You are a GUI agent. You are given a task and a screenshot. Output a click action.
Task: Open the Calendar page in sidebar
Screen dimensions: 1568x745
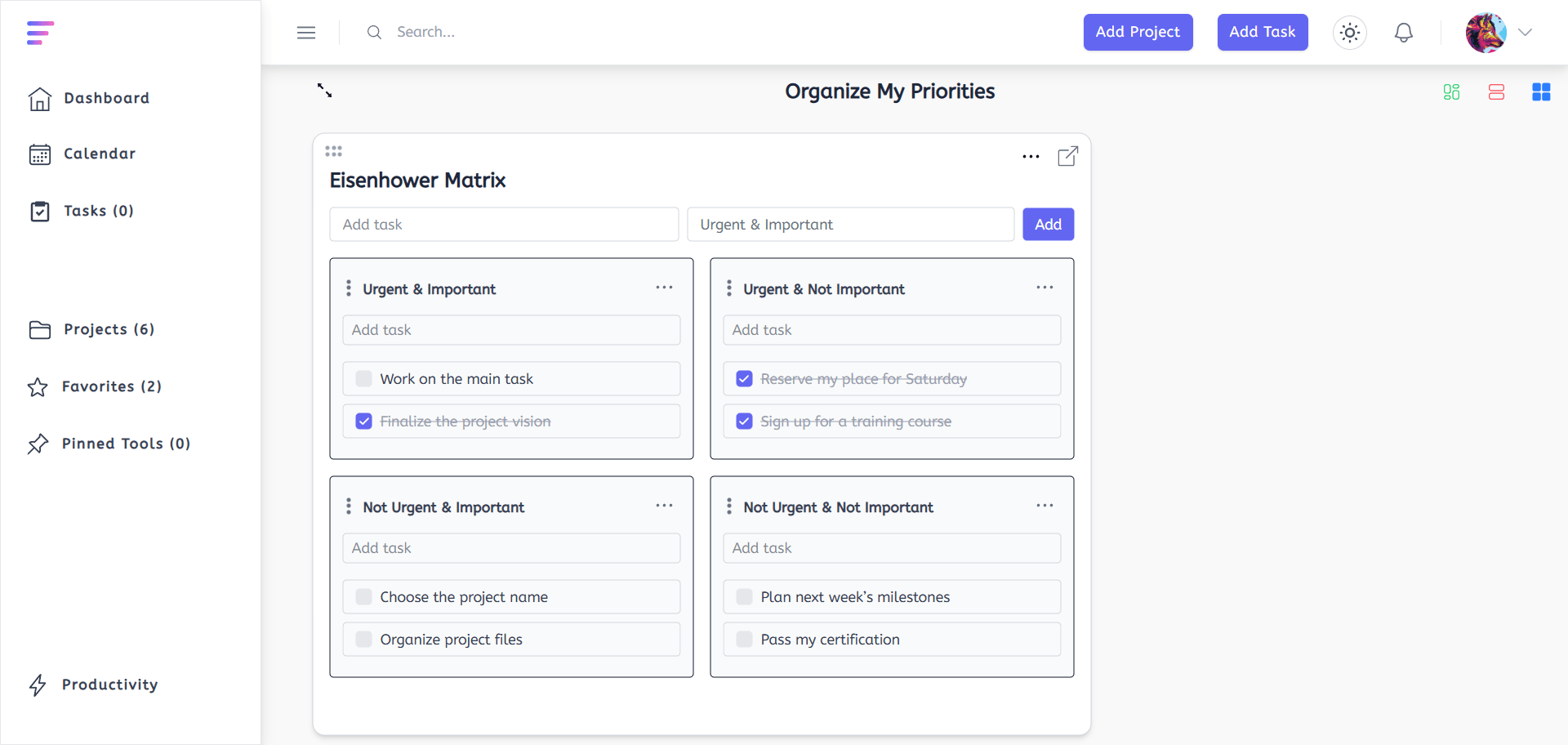click(99, 154)
